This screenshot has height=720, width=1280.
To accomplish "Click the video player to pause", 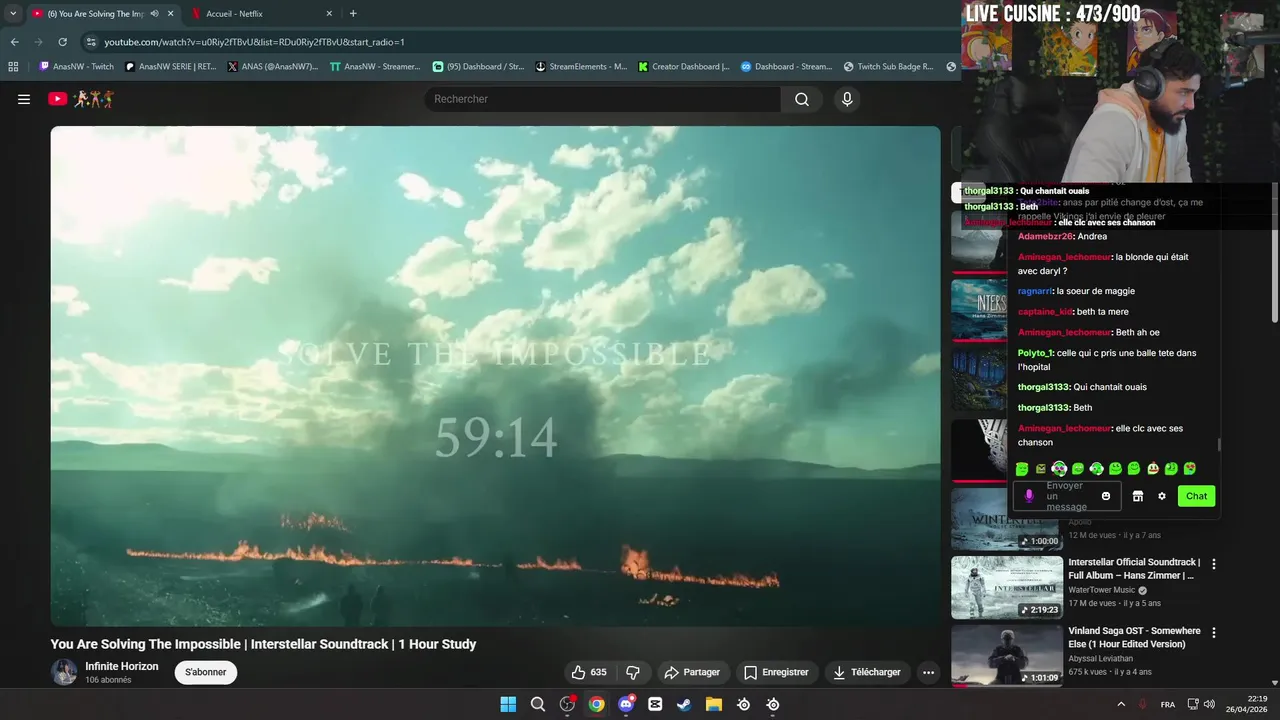I will (496, 376).
